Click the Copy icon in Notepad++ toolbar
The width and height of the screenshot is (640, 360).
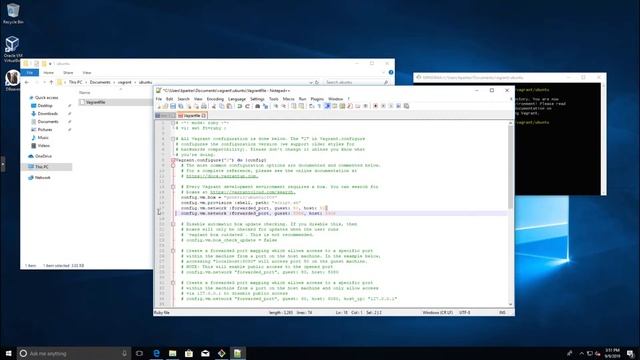(x=222, y=106)
